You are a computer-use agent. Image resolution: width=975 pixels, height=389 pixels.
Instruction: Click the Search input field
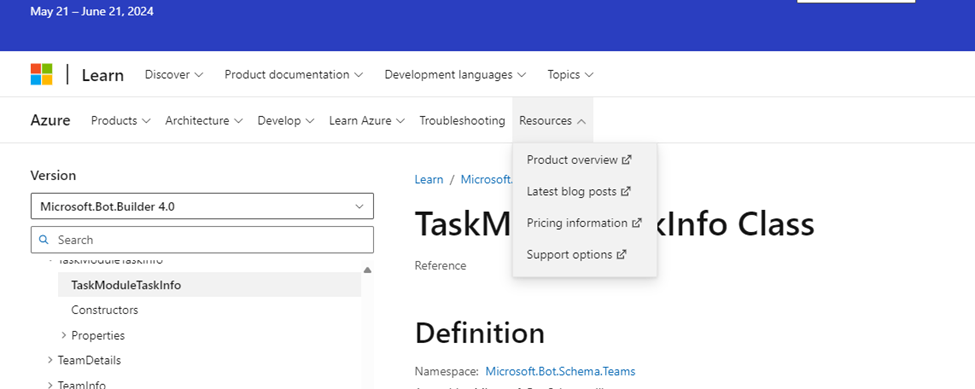click(x=202, y=239)
